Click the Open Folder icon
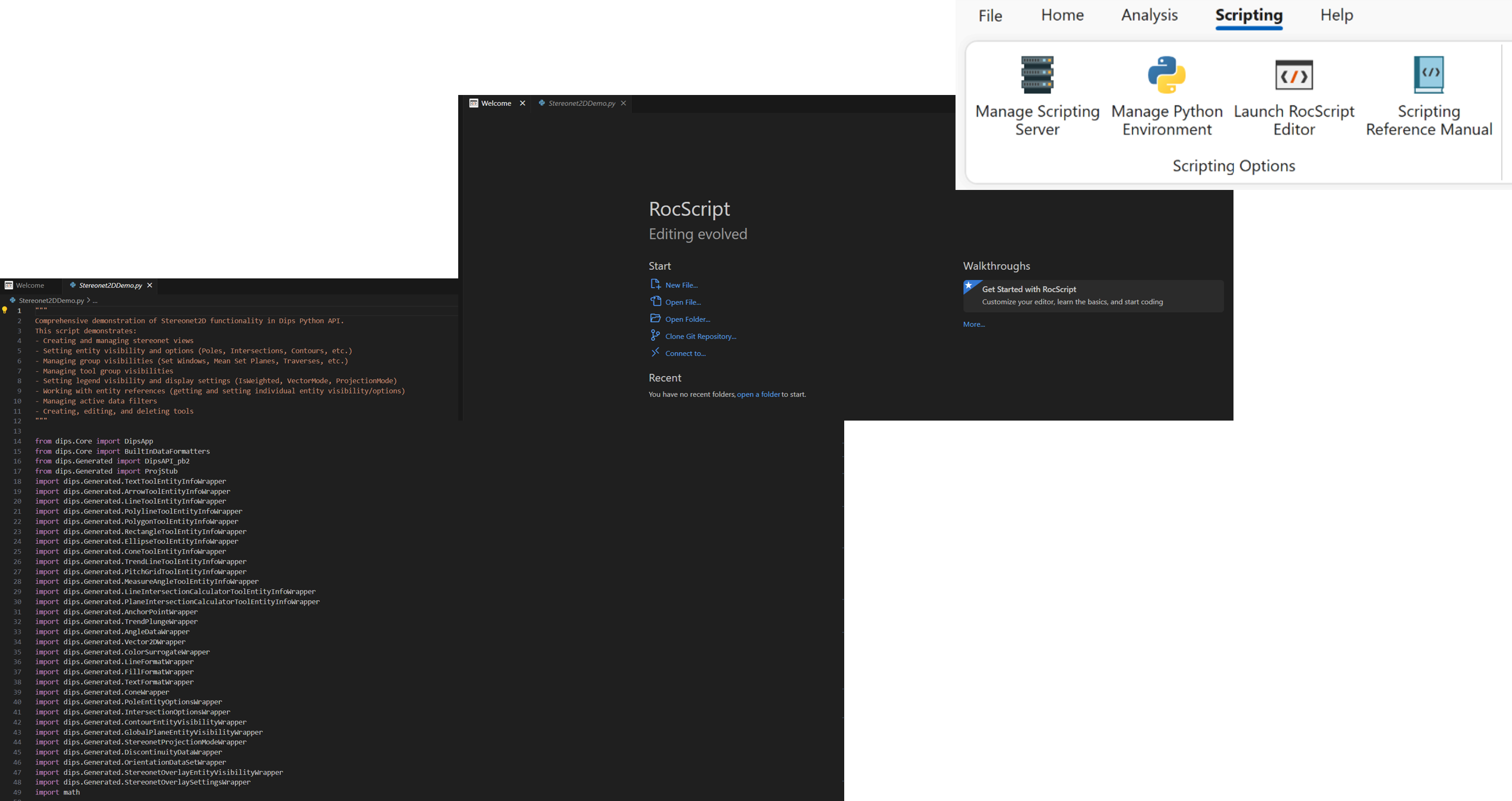 655,319
